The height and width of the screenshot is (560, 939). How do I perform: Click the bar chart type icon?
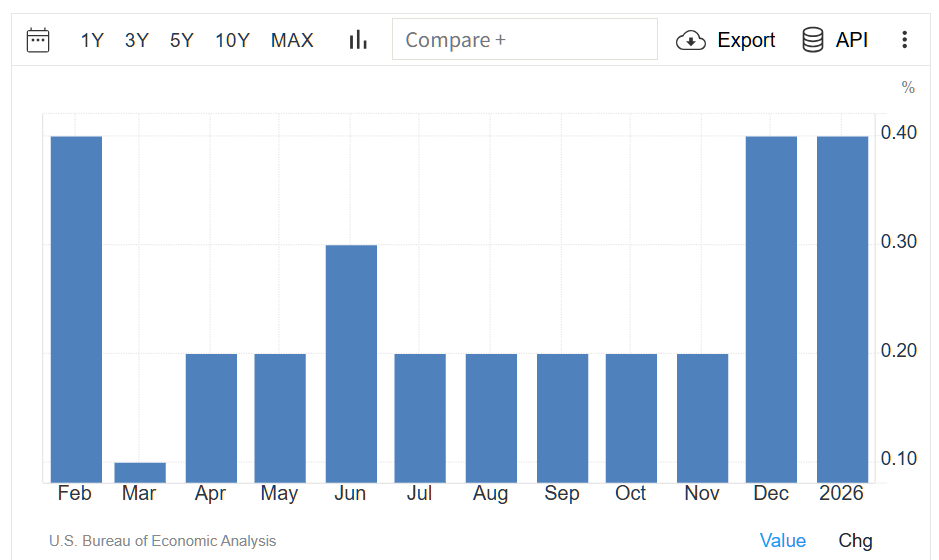tap(358, 40)
